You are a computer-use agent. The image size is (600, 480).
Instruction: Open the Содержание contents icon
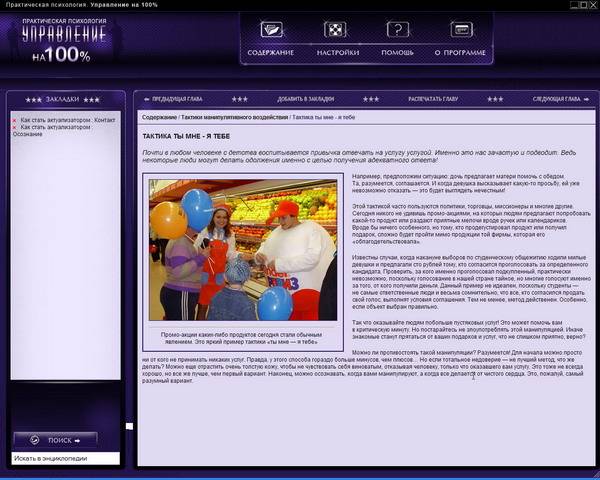271,30
